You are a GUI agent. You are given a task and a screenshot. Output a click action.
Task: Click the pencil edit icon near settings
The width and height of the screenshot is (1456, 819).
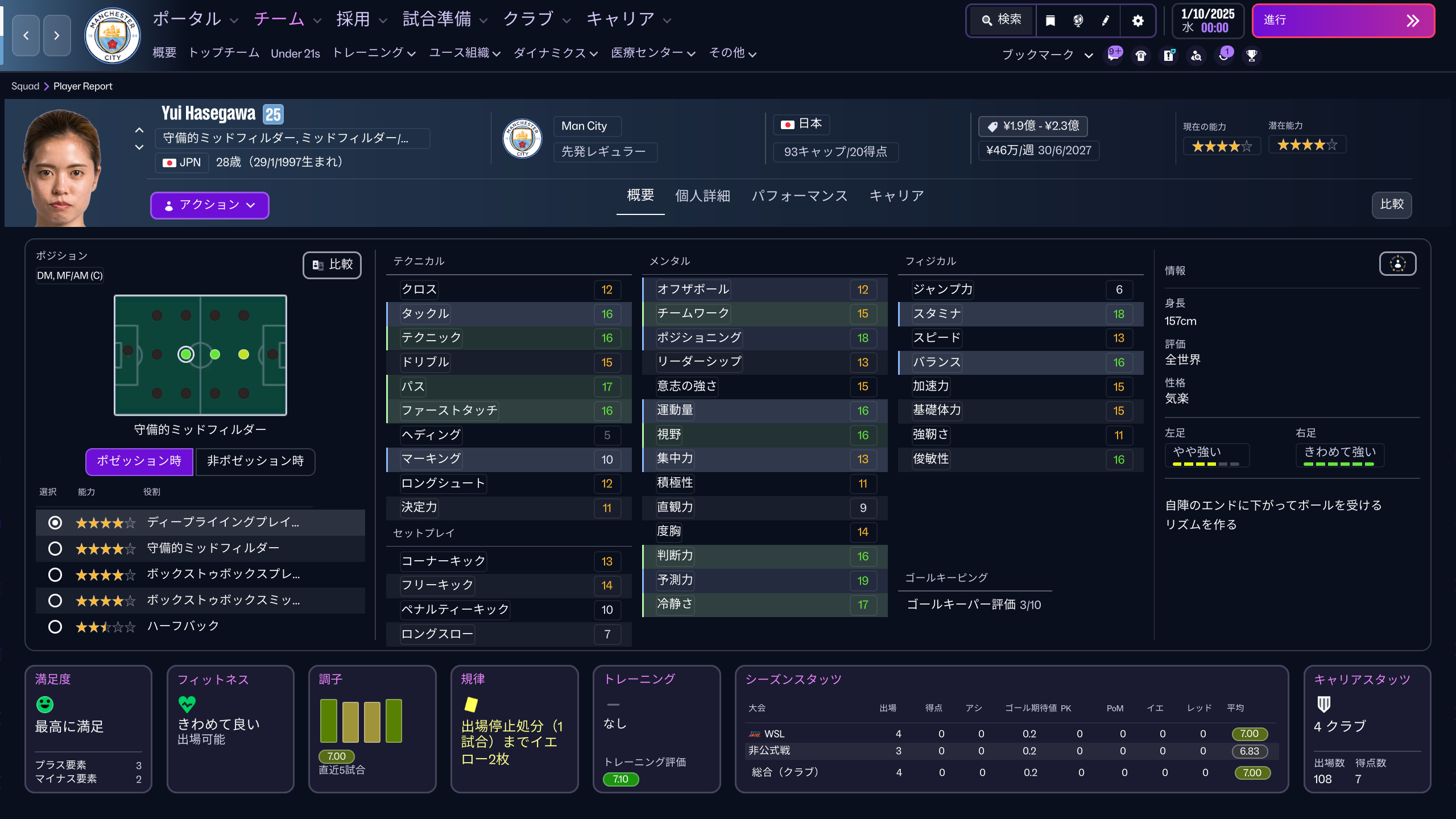(1105, 20)
